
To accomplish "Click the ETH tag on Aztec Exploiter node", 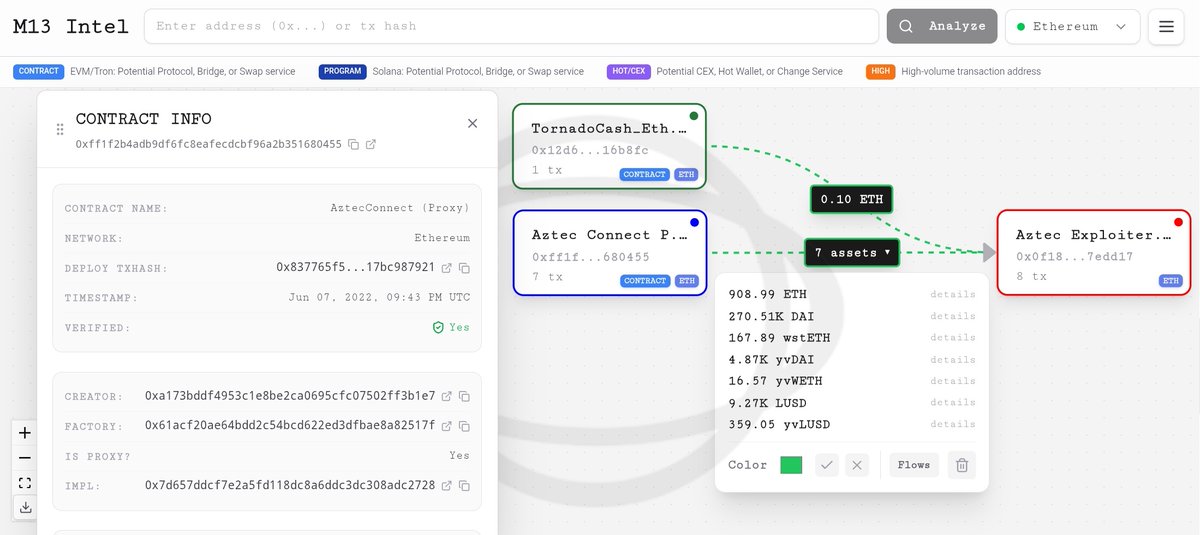I will click(x=1170, y=281).
